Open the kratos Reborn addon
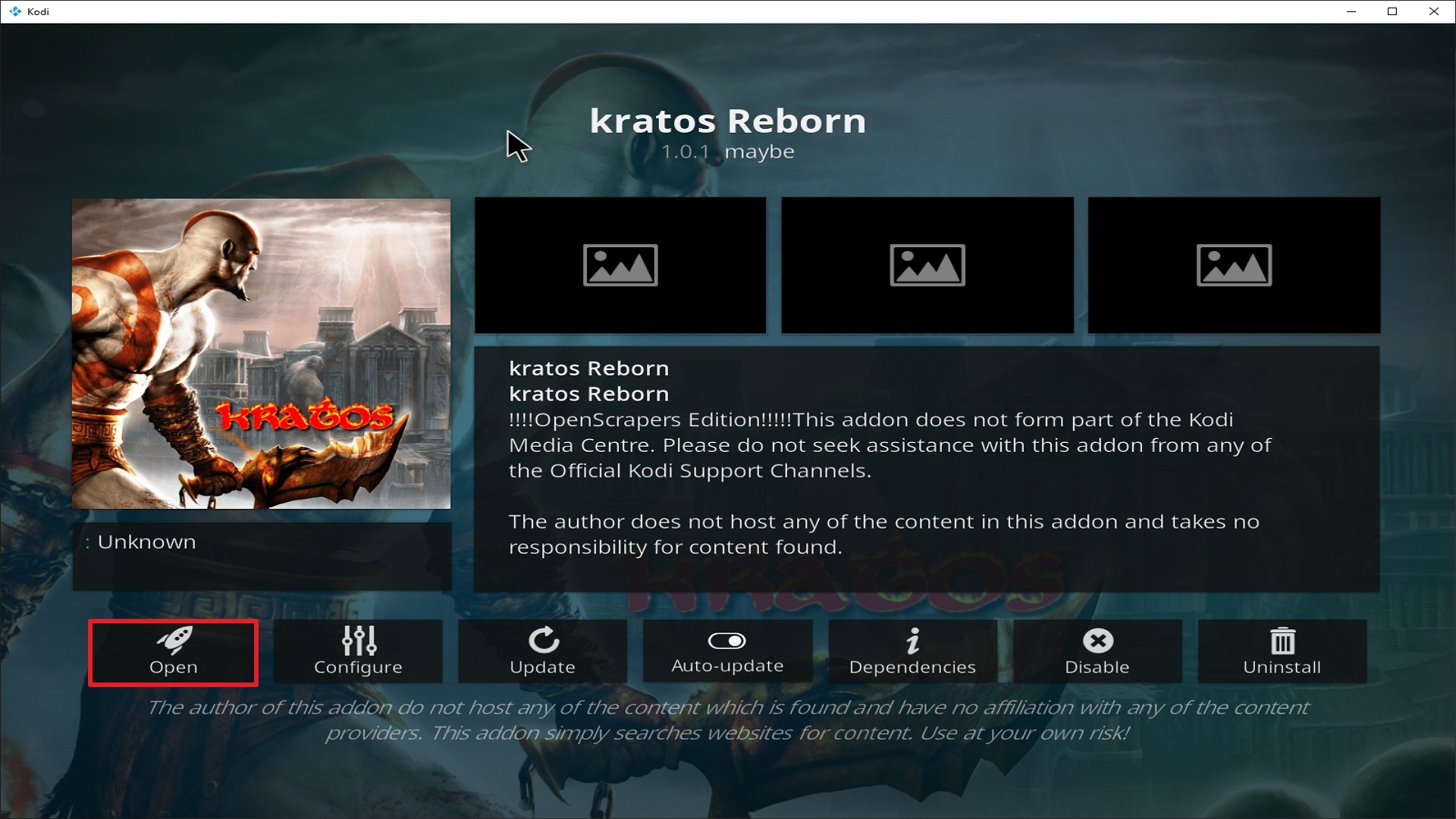This screenshot has height=819, width=1456. (173, 653)
